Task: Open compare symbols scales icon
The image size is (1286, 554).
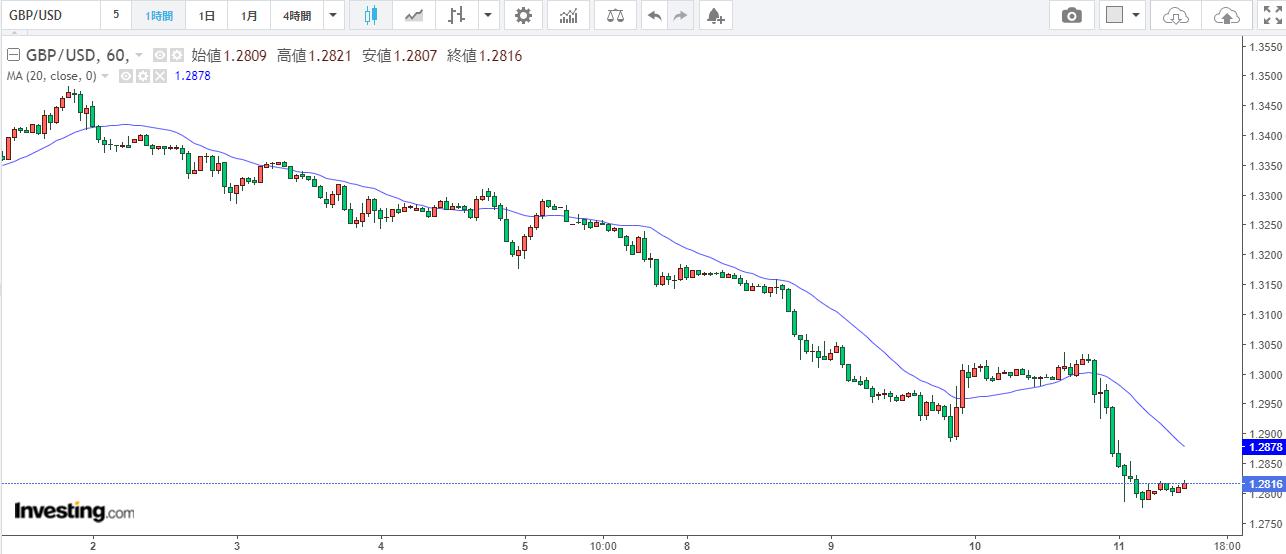Action: tap(615, 16)
